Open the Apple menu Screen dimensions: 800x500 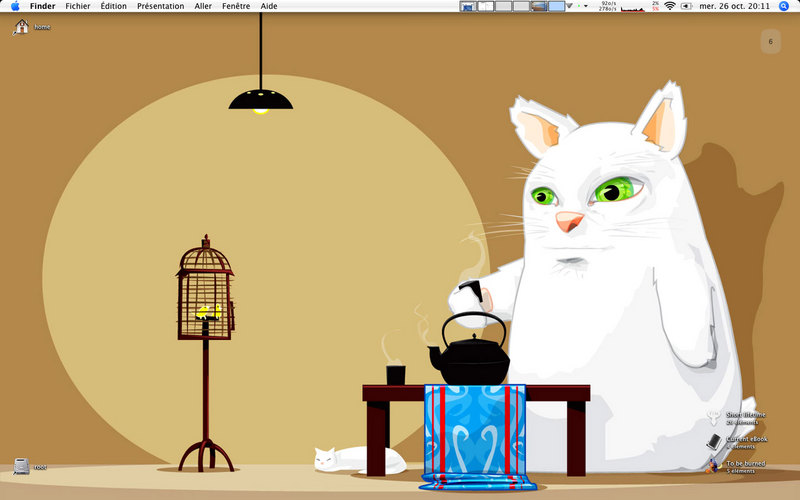coord(15,6)
